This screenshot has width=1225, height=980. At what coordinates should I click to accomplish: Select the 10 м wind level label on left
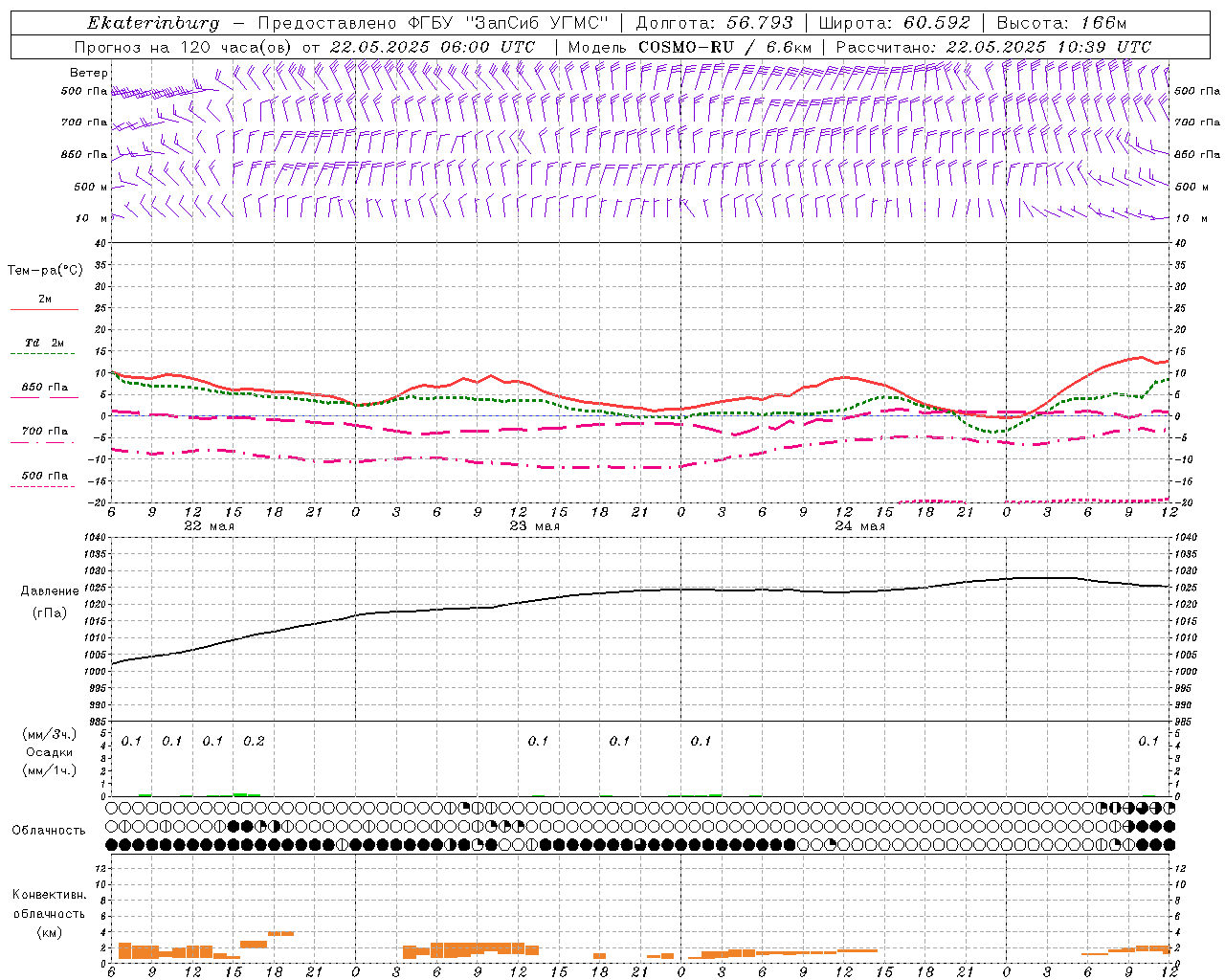tap(92, 218)
